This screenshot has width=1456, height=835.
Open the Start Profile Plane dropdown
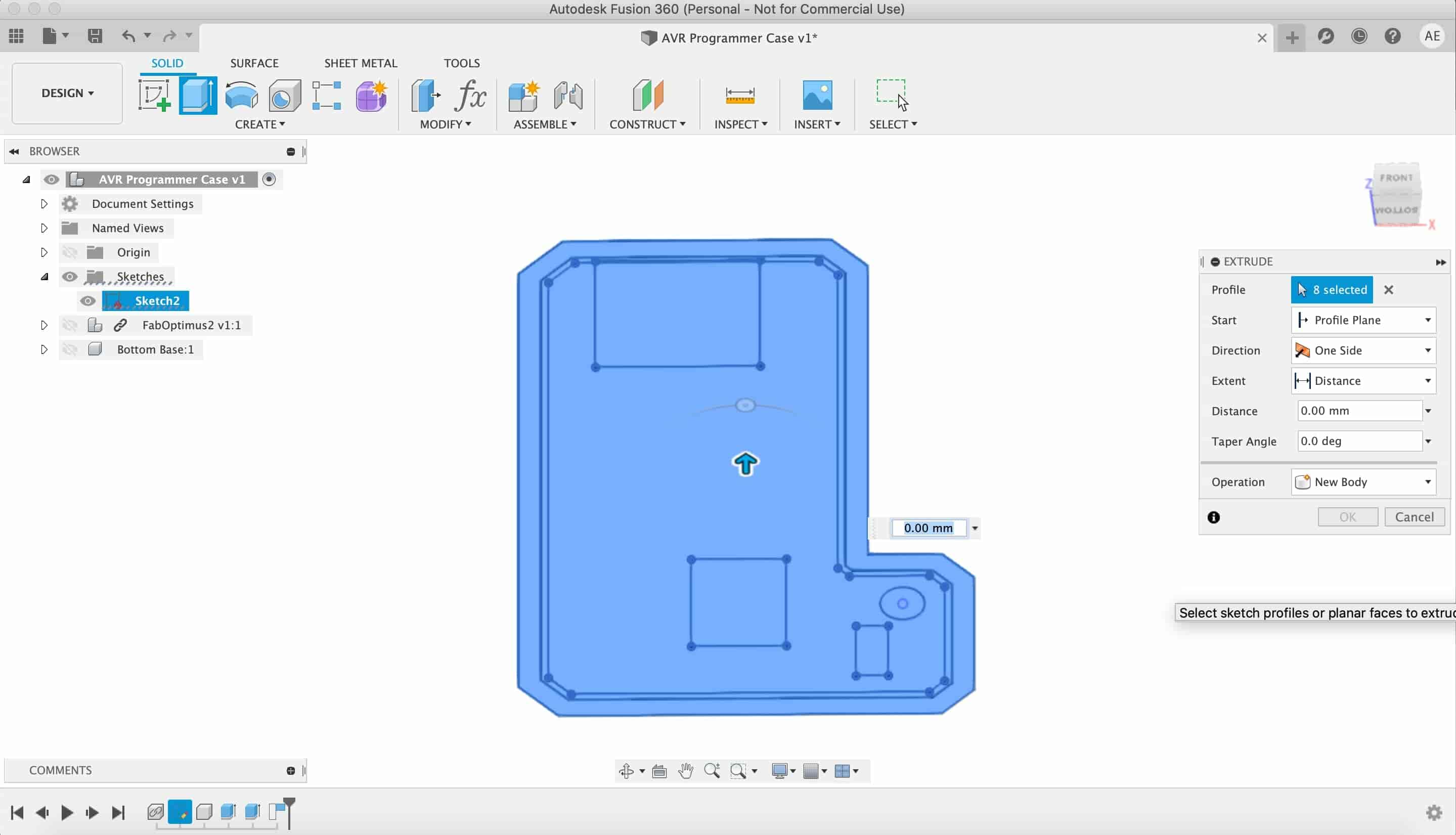1363,320
